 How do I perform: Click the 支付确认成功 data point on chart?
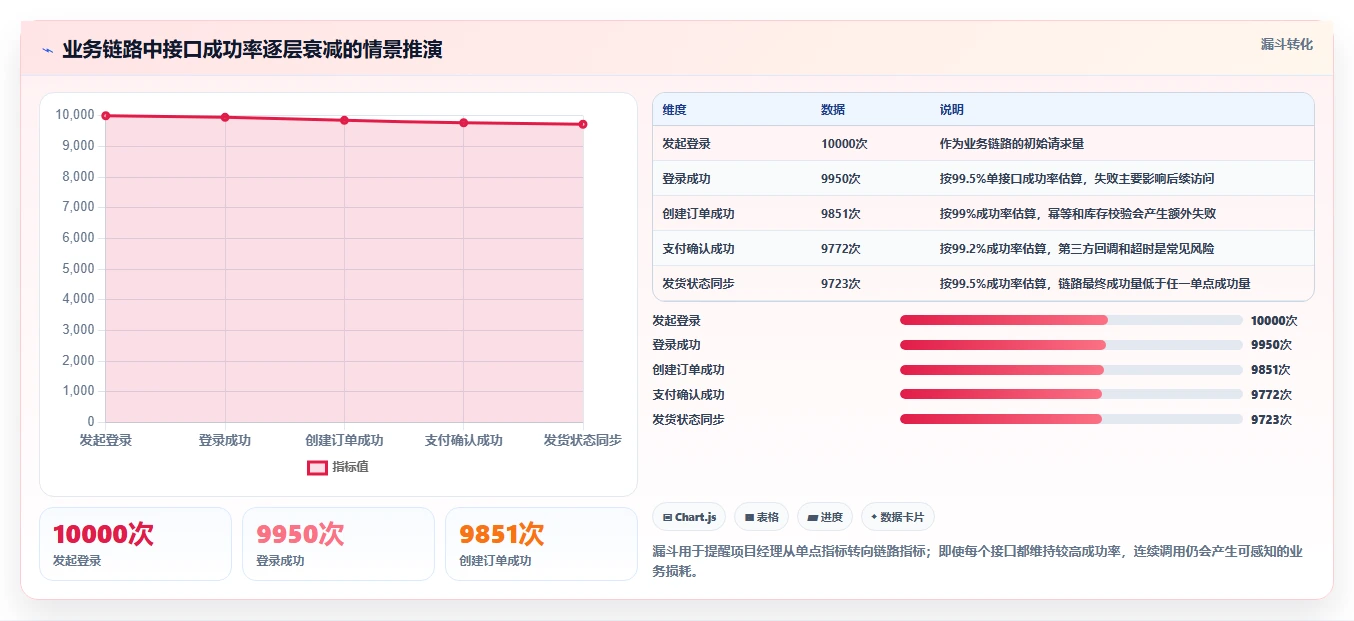coord(463,123)
